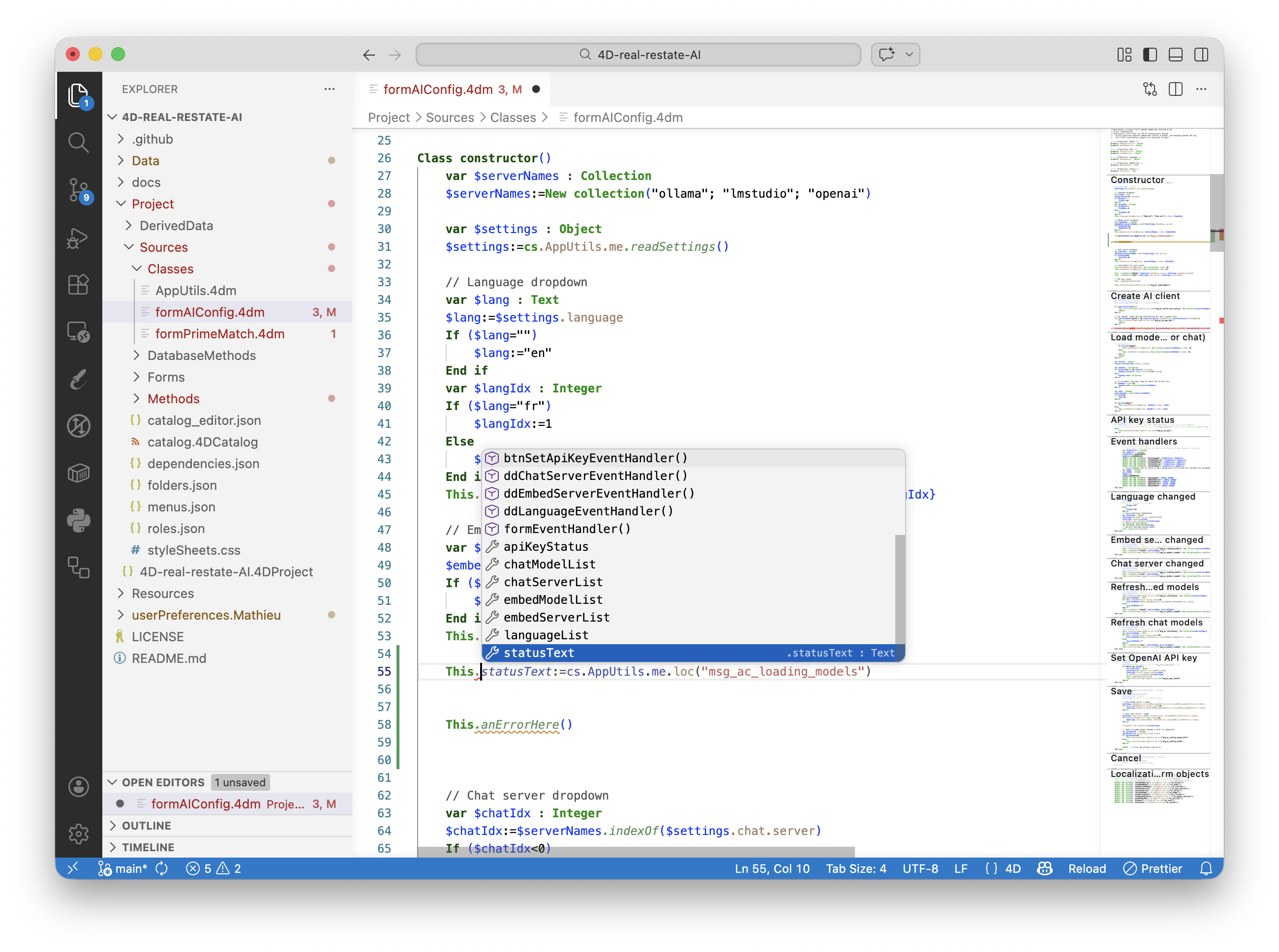Click the 4D-real-restate-AI search field
The image size is (1279, 952).
click(x=638, y=55)
